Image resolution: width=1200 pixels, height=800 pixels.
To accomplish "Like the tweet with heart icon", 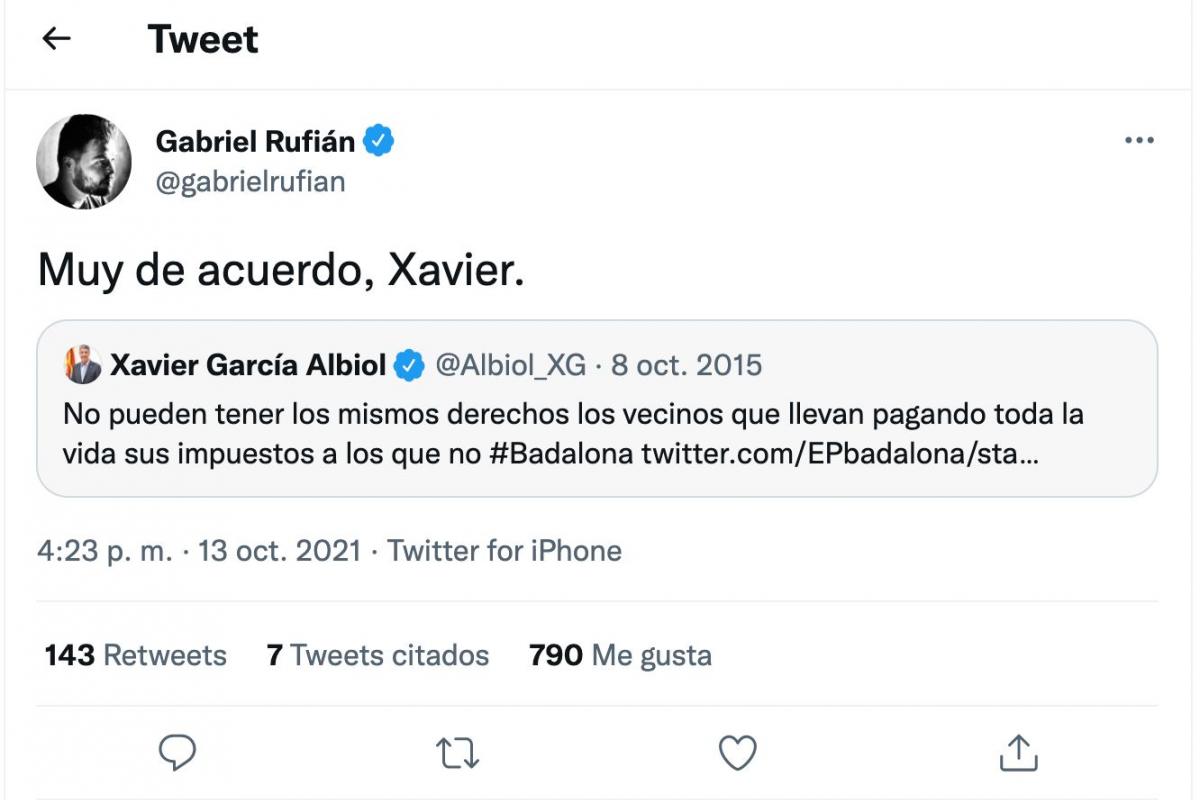I will point(738,753).
